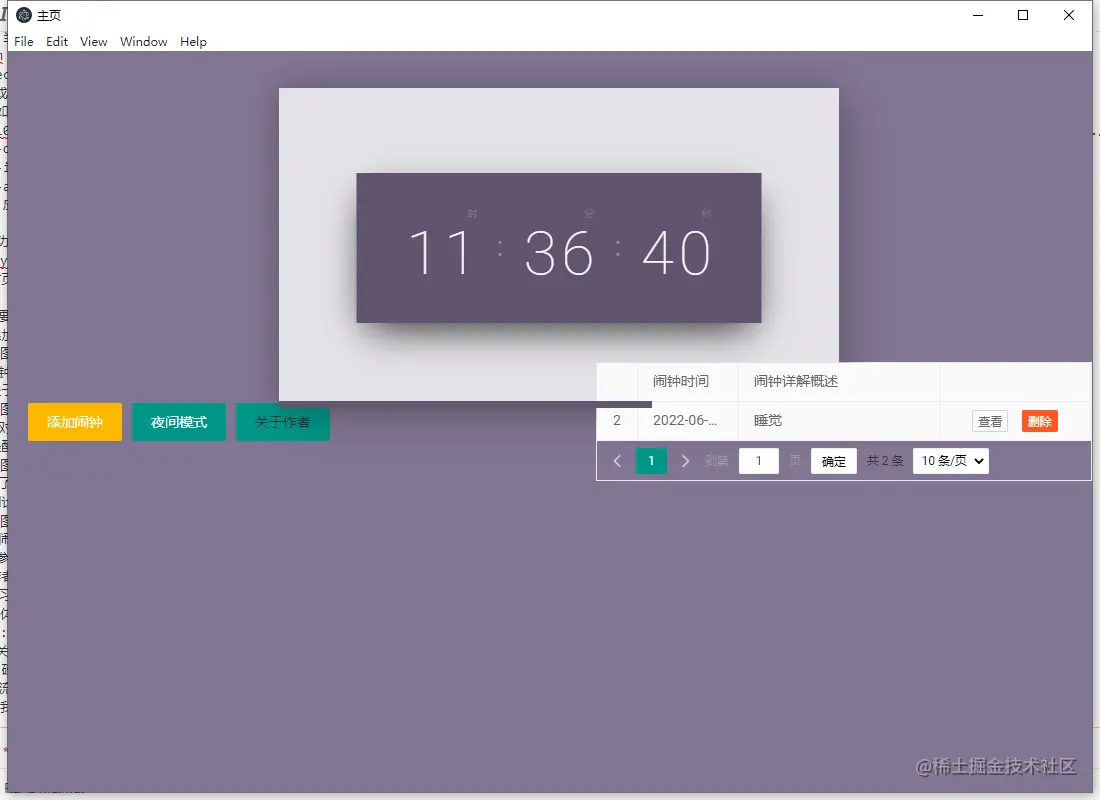Click the row number 2 cell

click(617, 420)
